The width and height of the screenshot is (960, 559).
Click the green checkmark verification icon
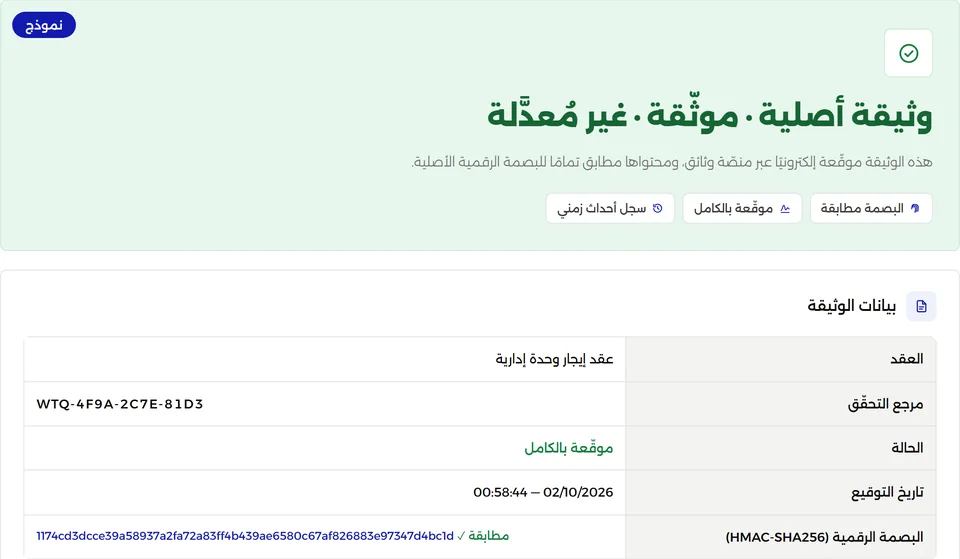click(908, 53)
